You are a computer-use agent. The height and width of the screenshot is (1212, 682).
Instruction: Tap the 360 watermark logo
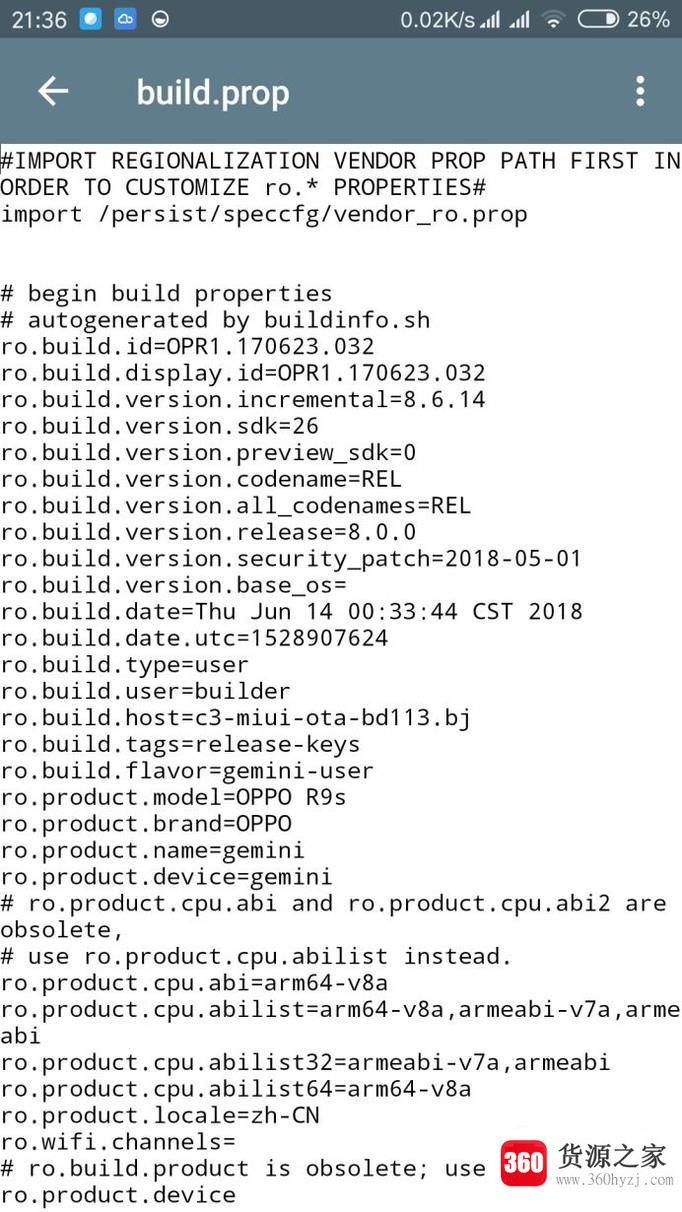pyautogui.click(x=524, y=1163)
